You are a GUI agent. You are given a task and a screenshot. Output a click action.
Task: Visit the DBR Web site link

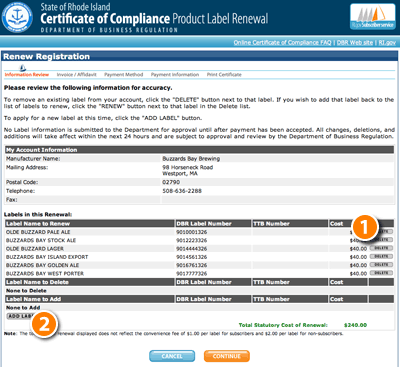pyautogui.click(x=355, y=42)
